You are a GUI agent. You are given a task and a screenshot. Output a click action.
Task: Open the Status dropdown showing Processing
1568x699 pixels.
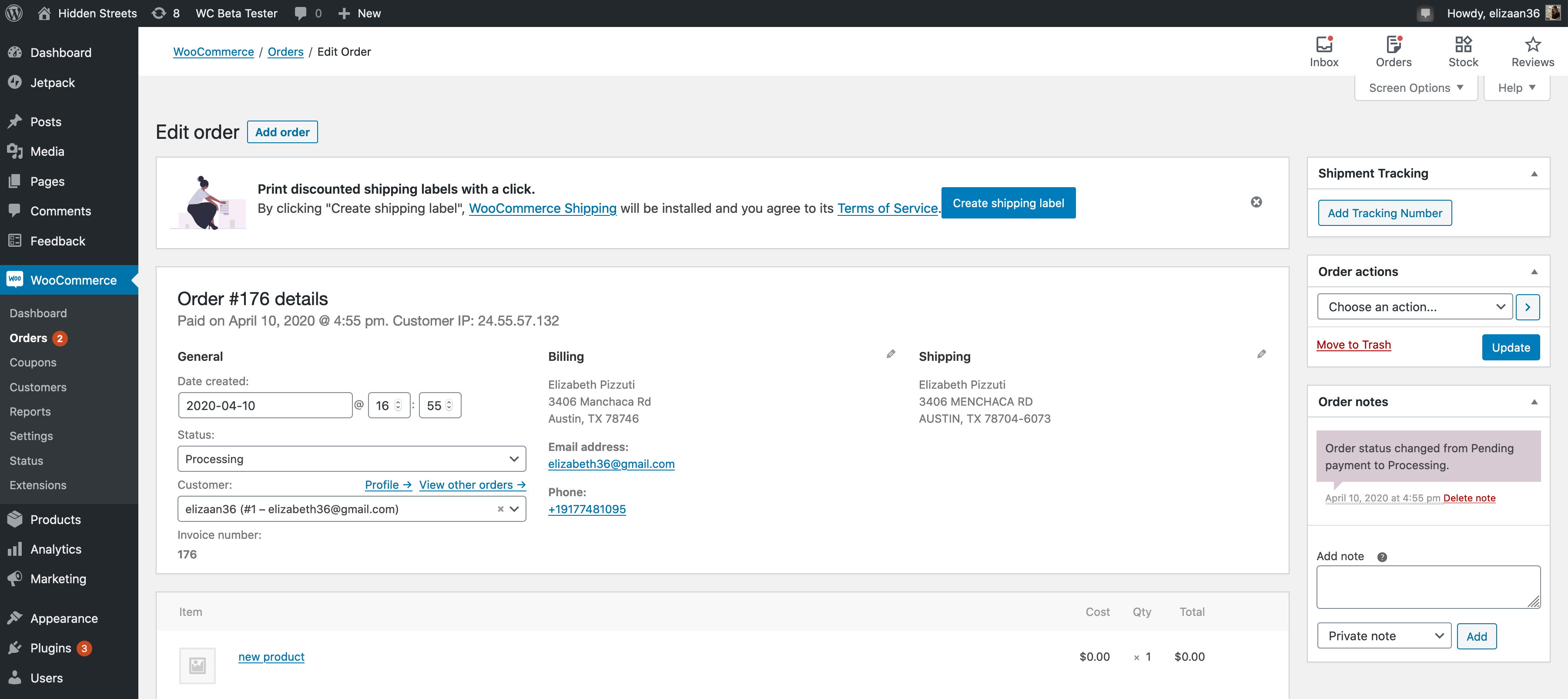click(351, 458)
